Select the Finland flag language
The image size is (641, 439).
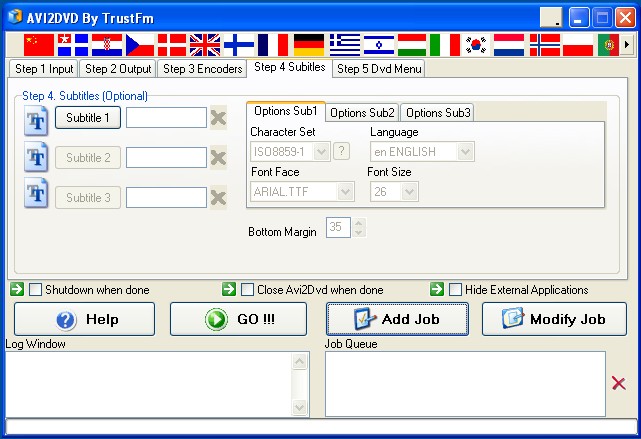pos(239,45)
